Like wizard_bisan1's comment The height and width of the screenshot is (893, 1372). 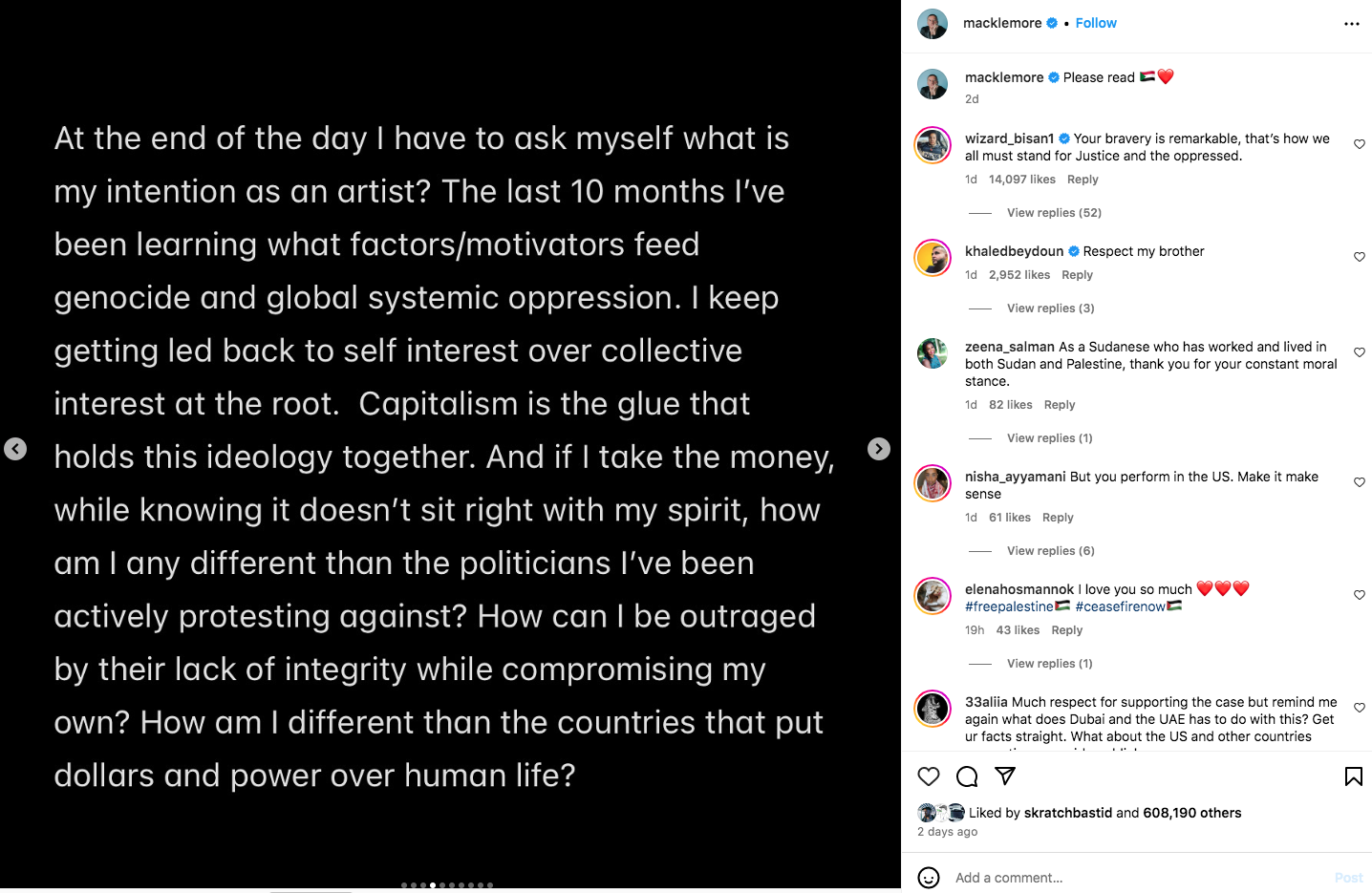[x=1360, y=144]
